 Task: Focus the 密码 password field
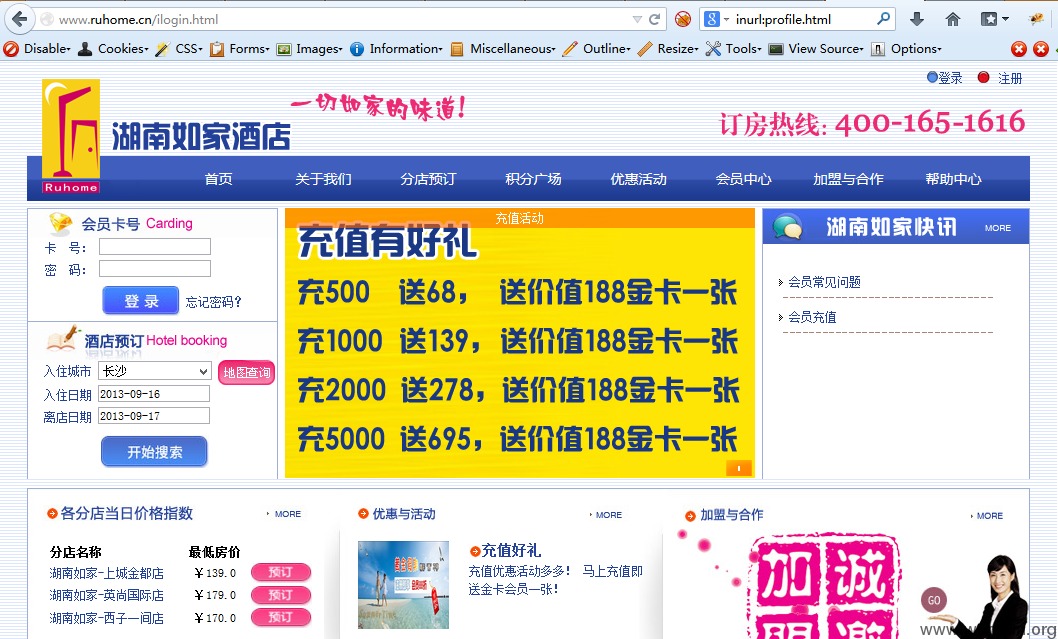[155, 269]
